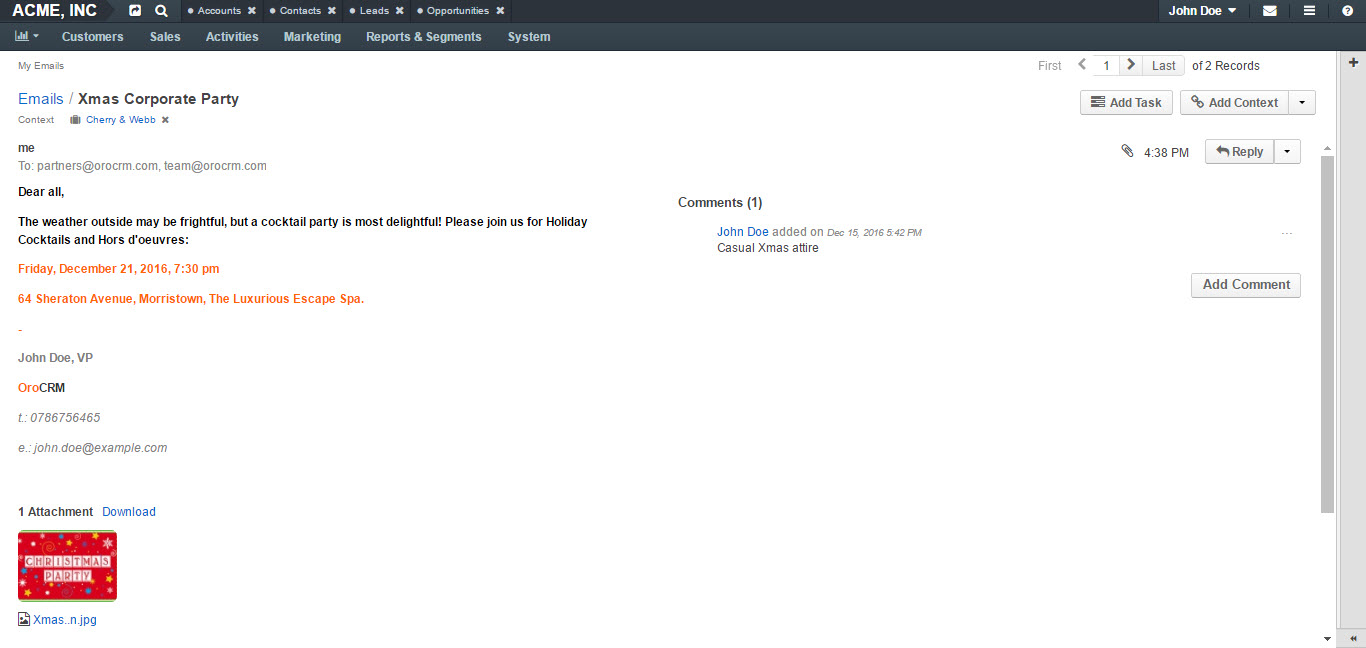Close the Accounts pinned tab
The height and width of the screenshot is (648, 1366).
(252, 11)
